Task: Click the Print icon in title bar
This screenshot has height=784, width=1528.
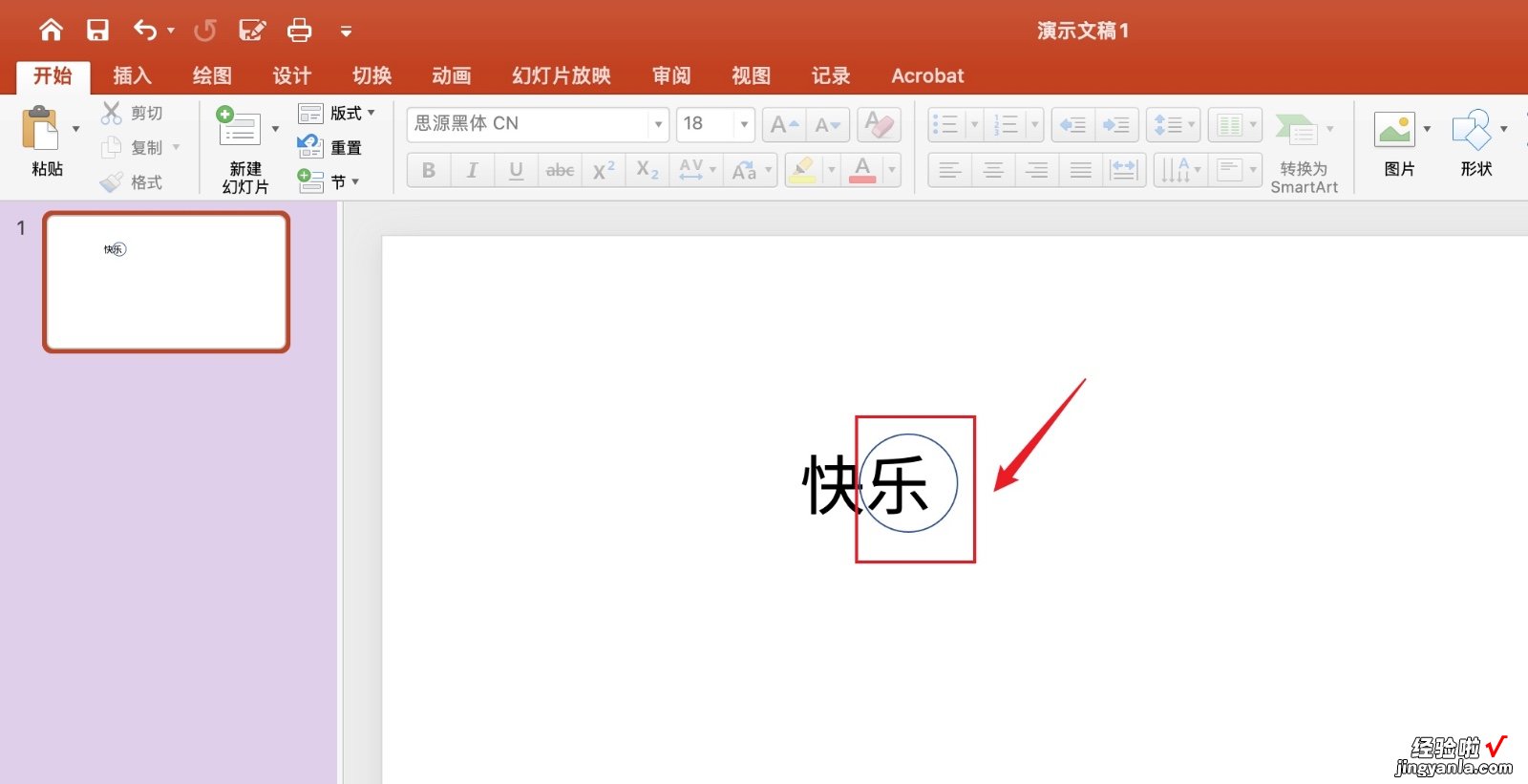Action: tap(299, 31)
